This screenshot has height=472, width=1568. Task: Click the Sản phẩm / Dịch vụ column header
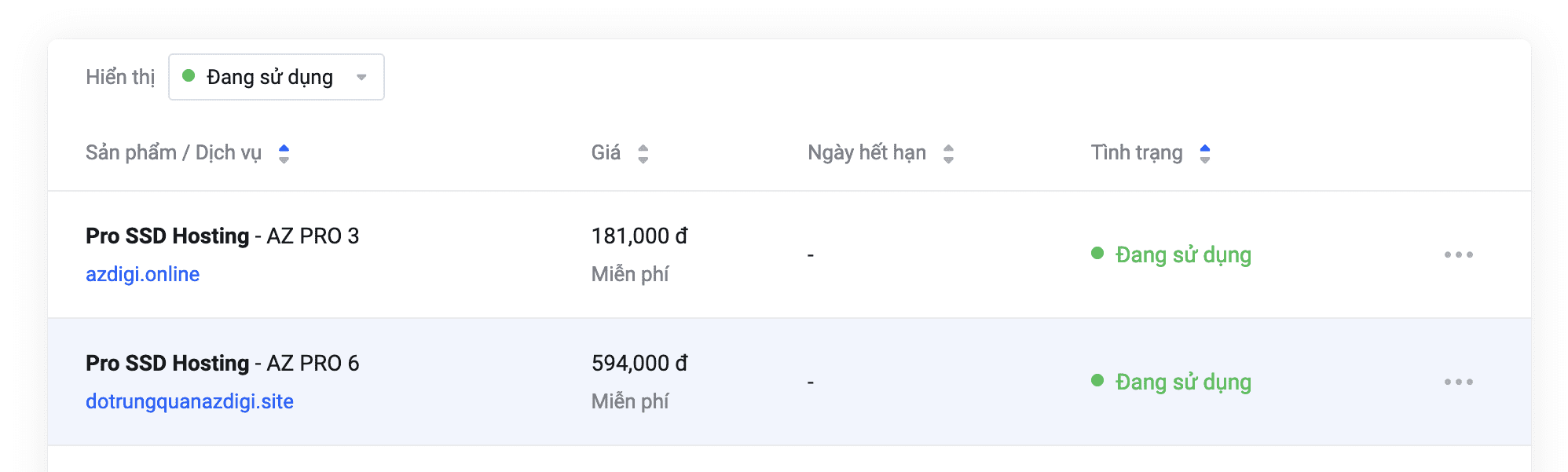tap(173, 152)
